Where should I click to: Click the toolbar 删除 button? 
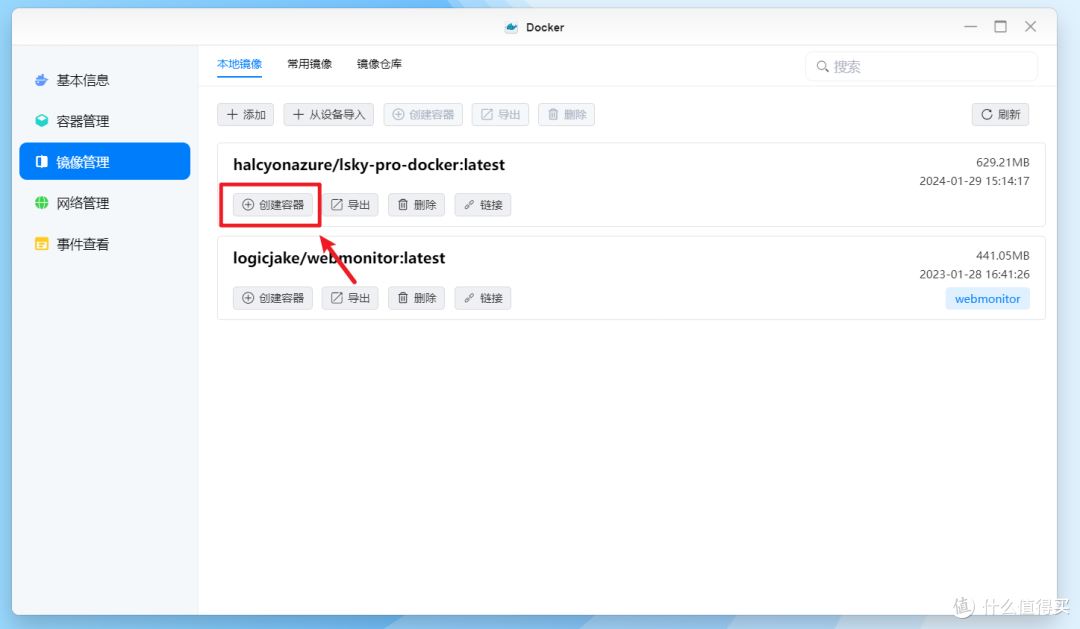click(566, 114)
